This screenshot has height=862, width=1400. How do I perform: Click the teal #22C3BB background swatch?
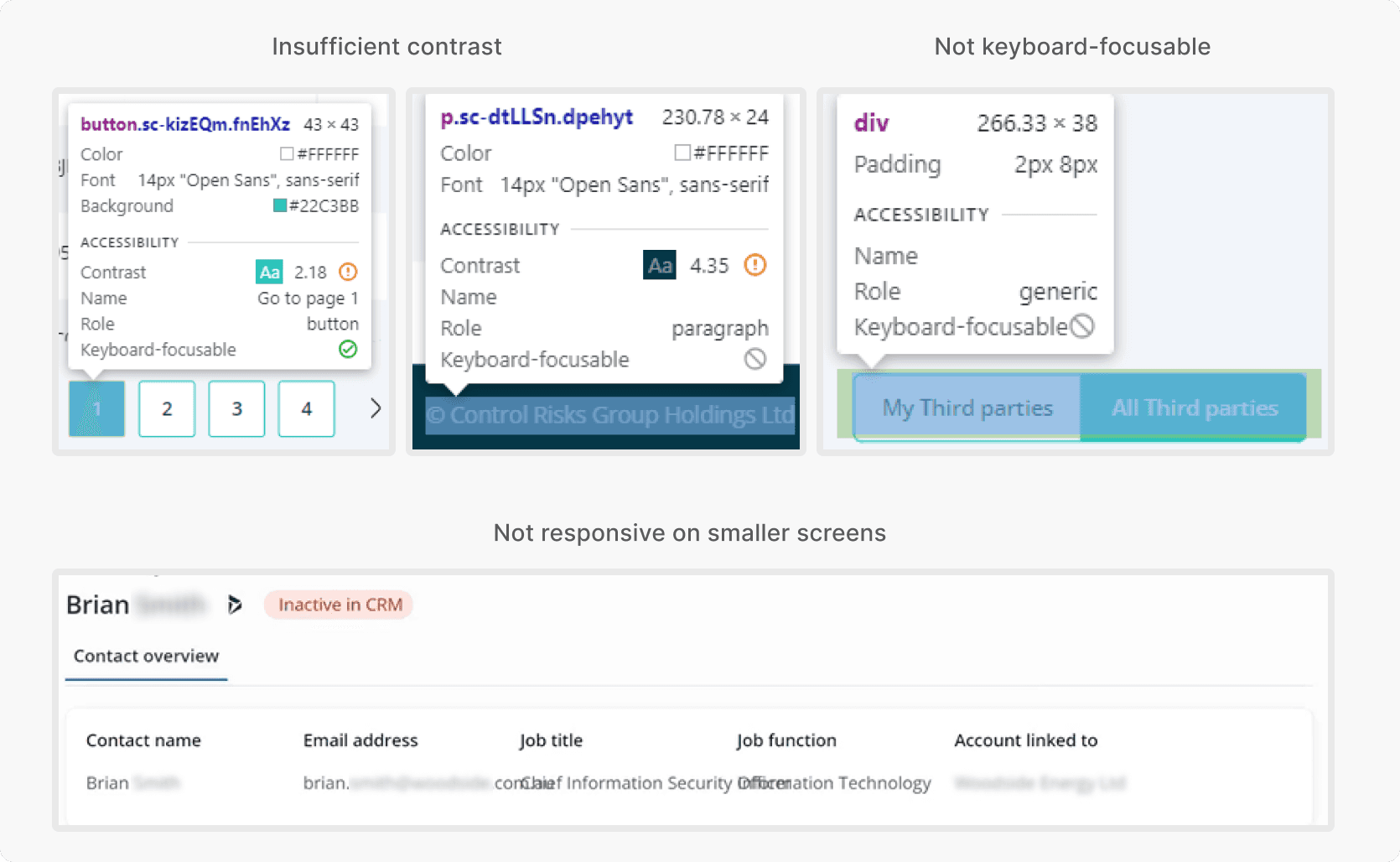click(x=280, y=205)
